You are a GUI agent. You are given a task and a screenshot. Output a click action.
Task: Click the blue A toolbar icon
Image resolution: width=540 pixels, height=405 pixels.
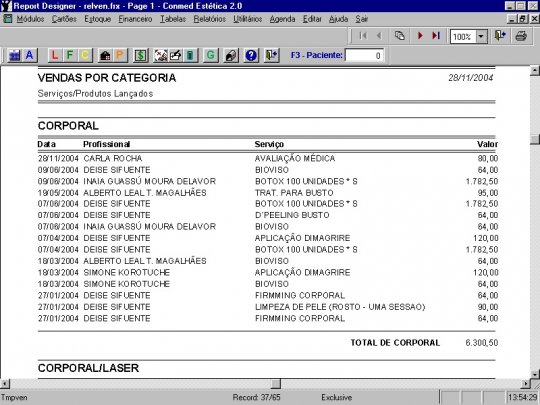pos(30,55)
